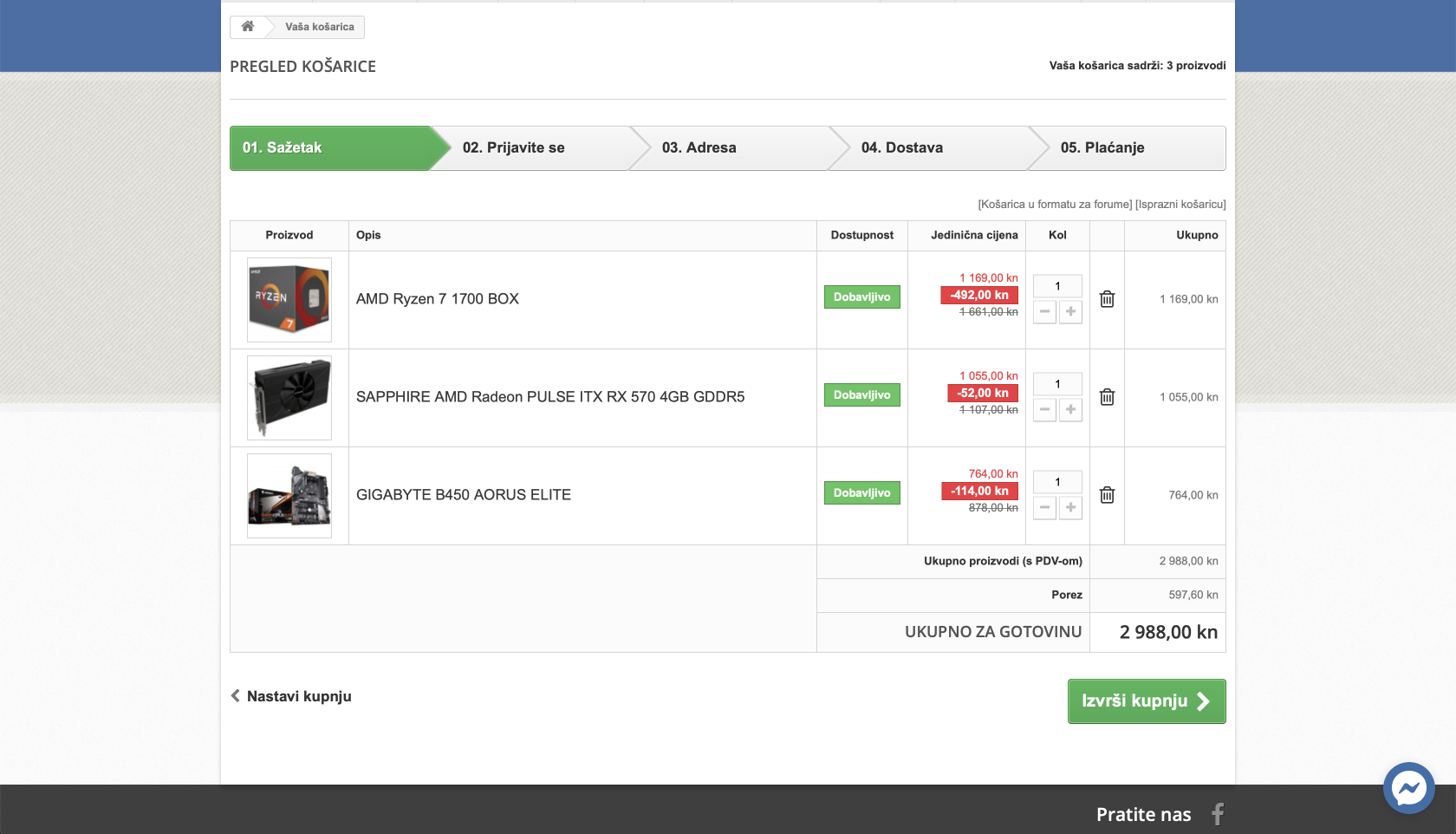Click Dobavljivo badge for SAPPHIRE Radeon
Screen dimensions: 1456x834
coord(862,395)
